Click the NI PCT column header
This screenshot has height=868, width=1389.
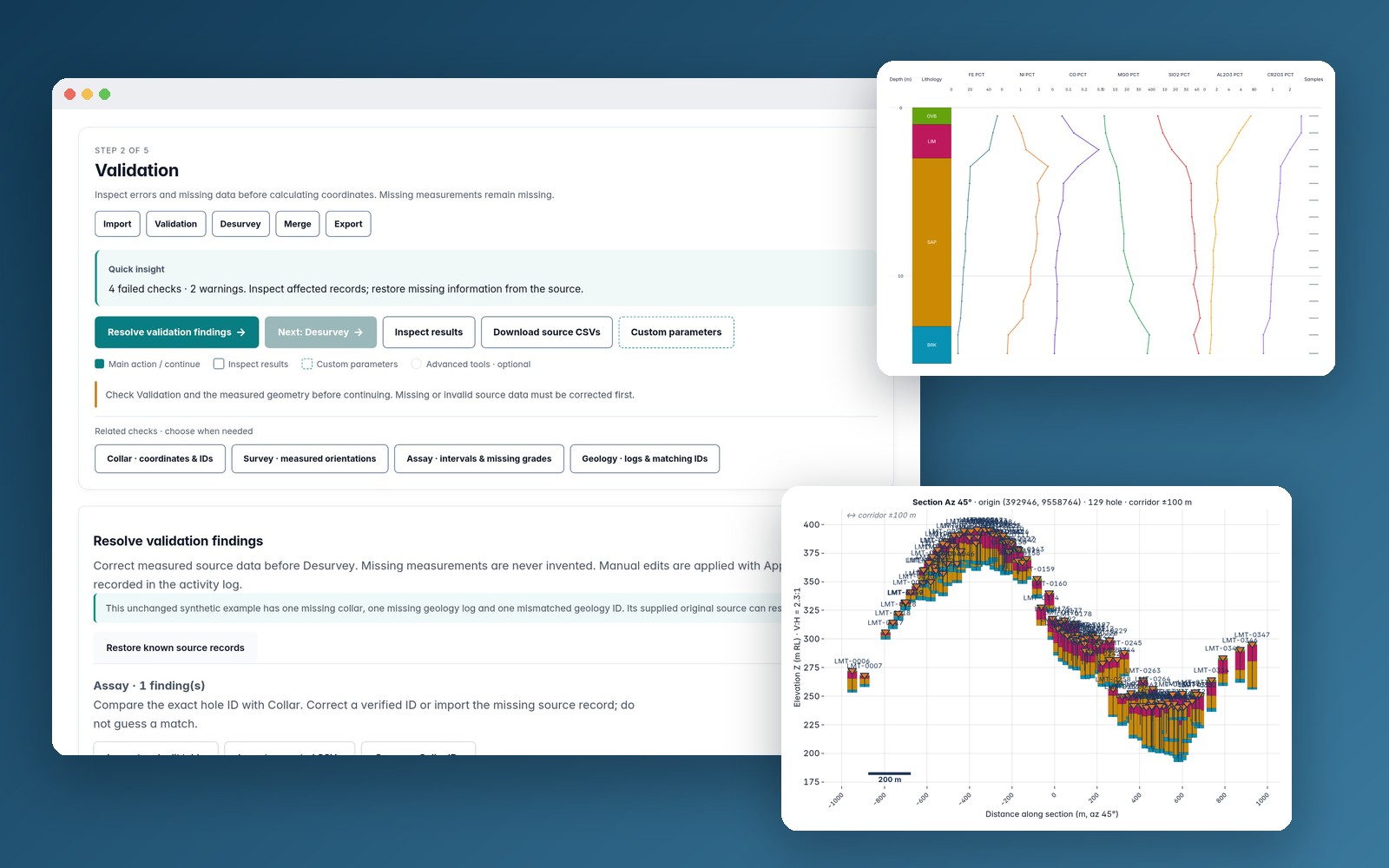pos(1027,75)
